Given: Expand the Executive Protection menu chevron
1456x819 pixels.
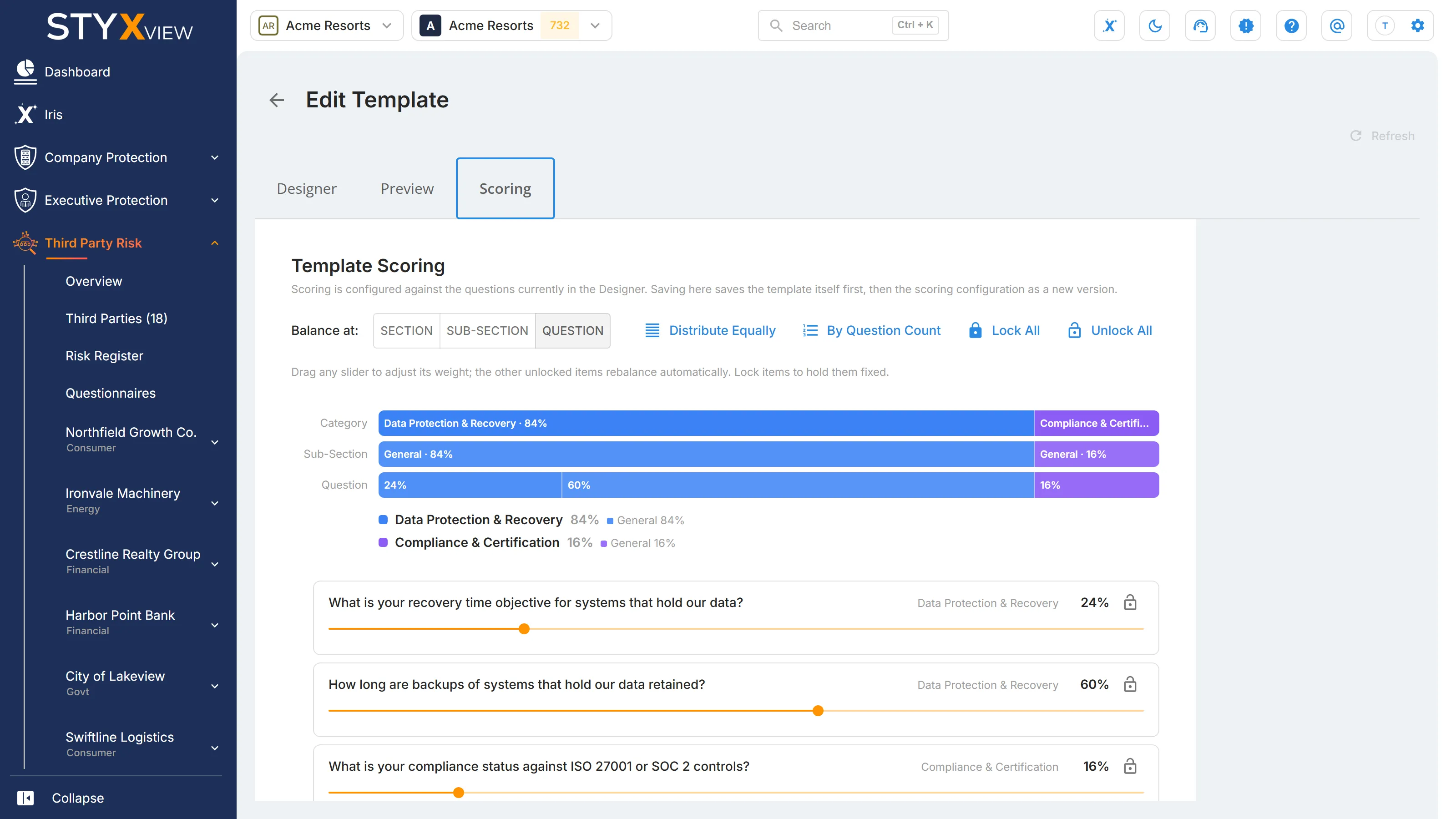Looking at the screenshot, I should point(215,201).
